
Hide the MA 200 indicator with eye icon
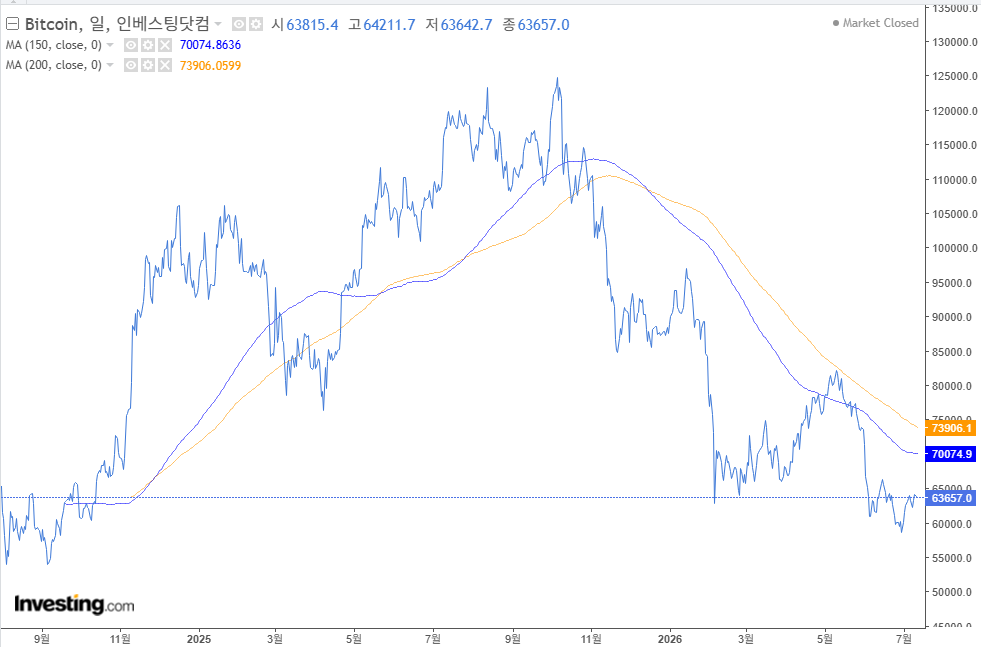click(131, 65)
